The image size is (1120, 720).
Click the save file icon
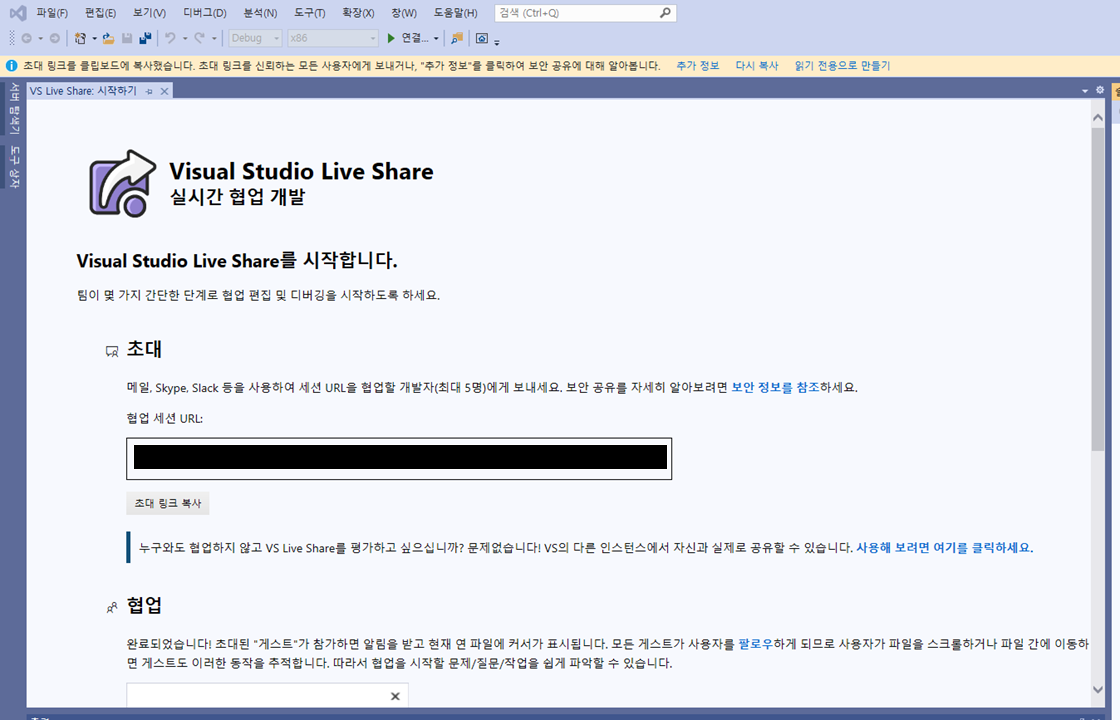(x=127, y=39)
